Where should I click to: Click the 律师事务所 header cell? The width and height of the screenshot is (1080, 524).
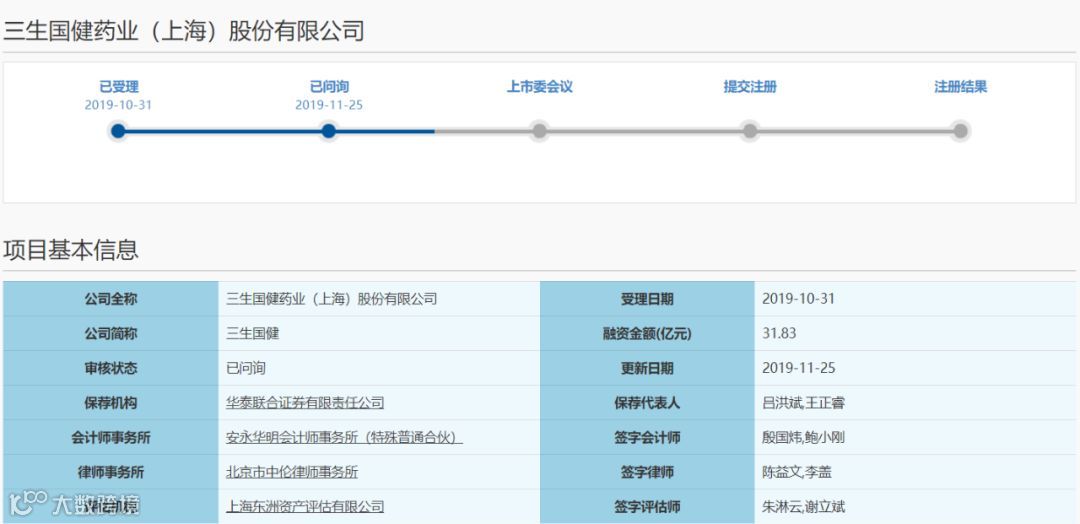tap(111, 472)
